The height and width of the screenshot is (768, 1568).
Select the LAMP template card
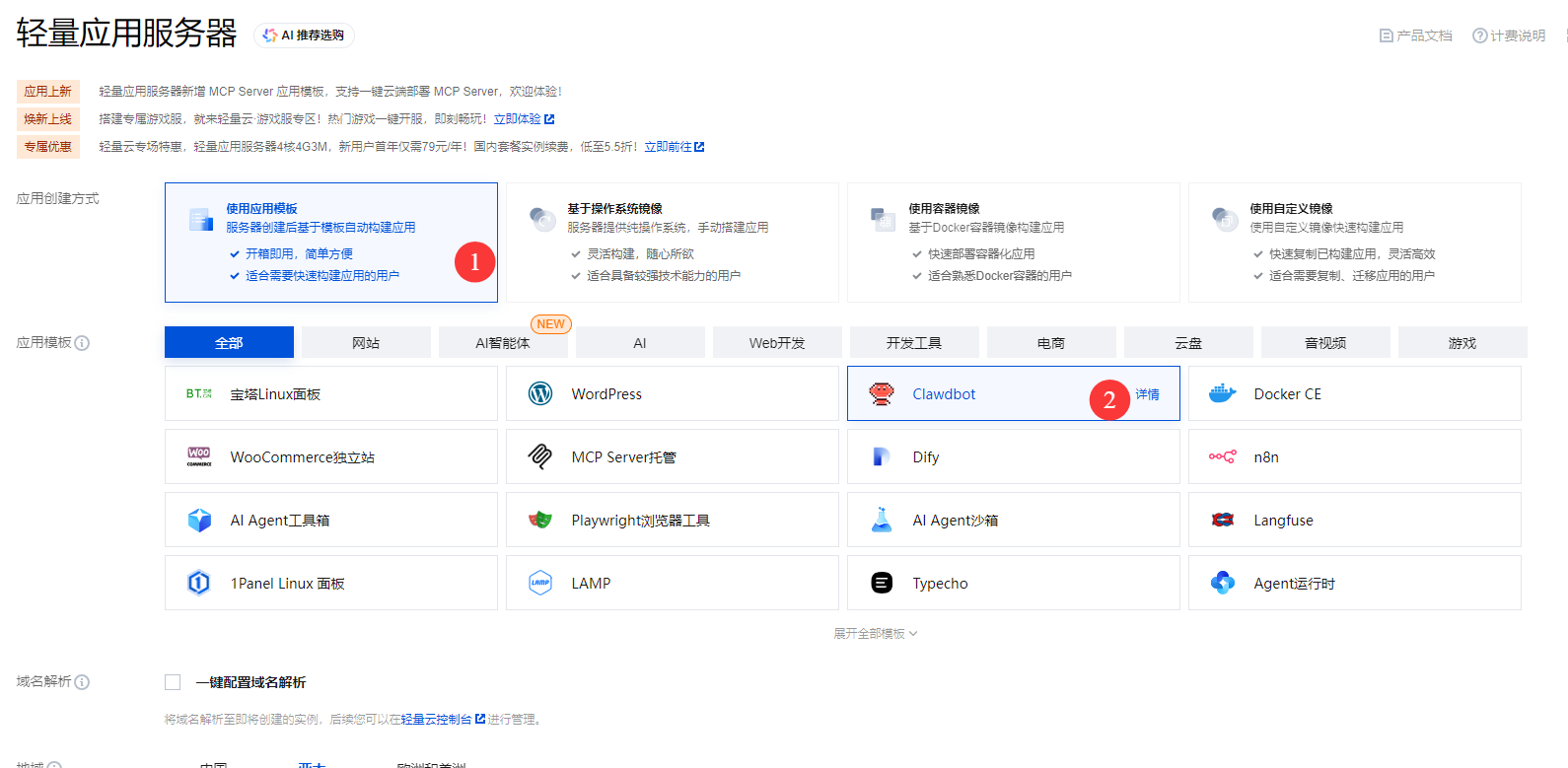(673, 583)
